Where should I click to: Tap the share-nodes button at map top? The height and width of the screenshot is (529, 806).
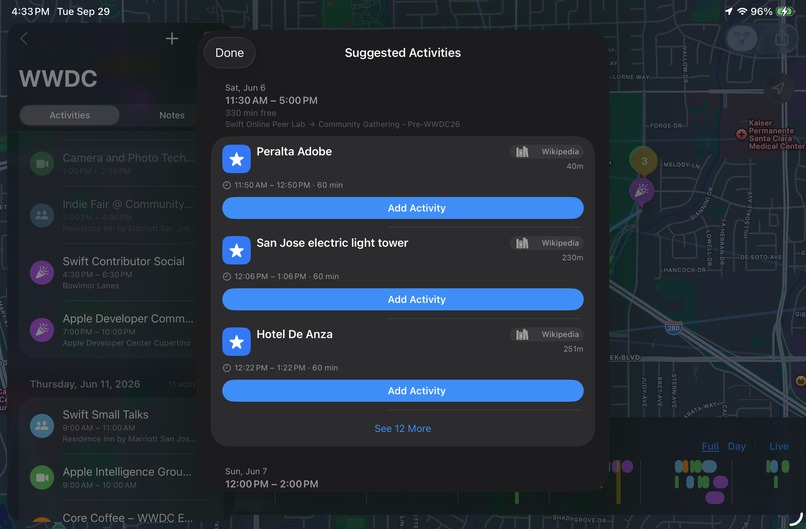coord(741,38)
